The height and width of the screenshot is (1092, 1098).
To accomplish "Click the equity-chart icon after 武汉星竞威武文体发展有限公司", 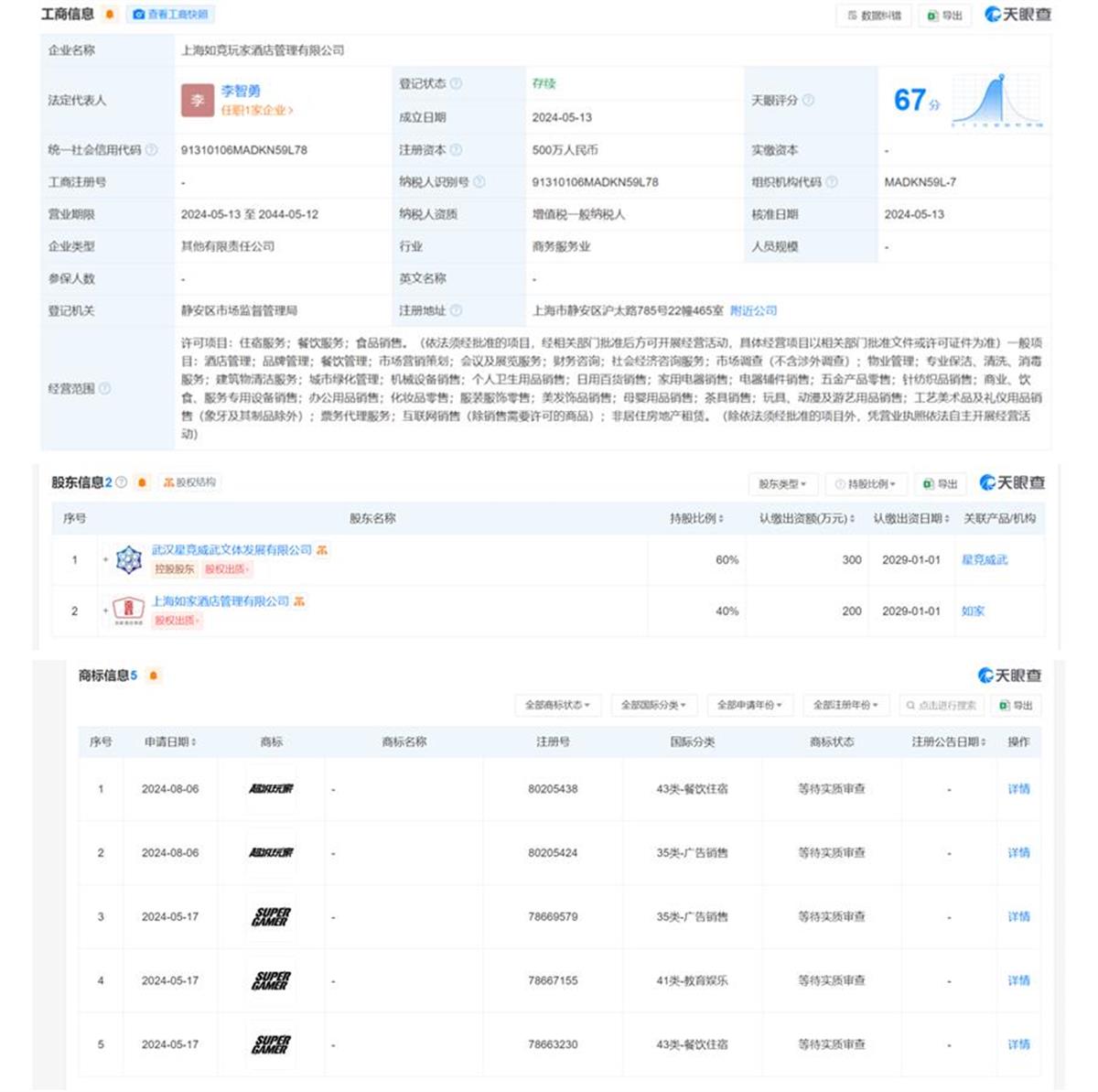I will [322, 550].
